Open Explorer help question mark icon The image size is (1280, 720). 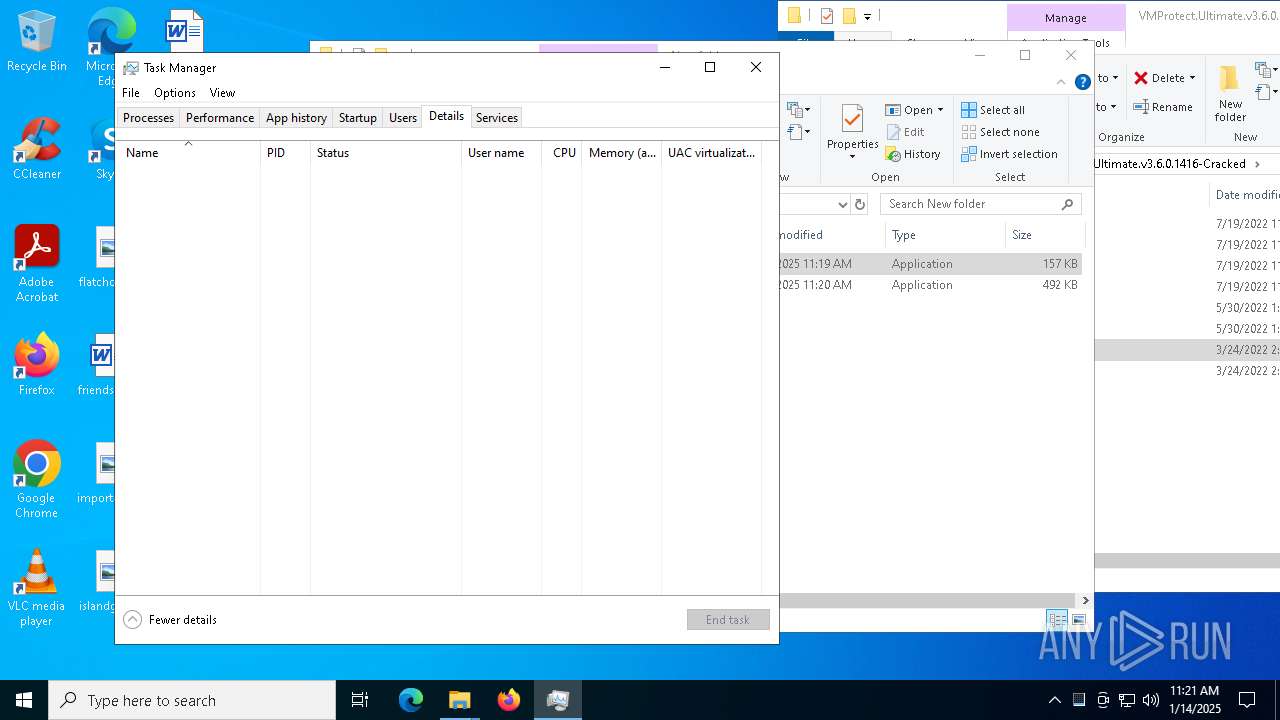[x=1083, y=82]
